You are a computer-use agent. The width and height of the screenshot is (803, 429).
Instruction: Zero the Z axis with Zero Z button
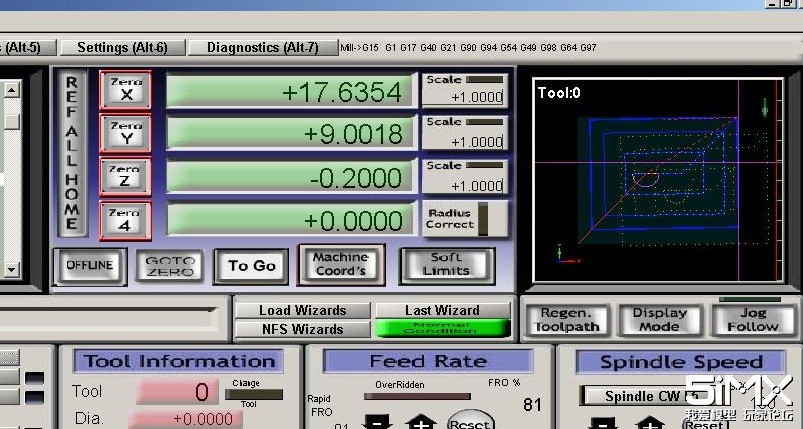(125, 177)
